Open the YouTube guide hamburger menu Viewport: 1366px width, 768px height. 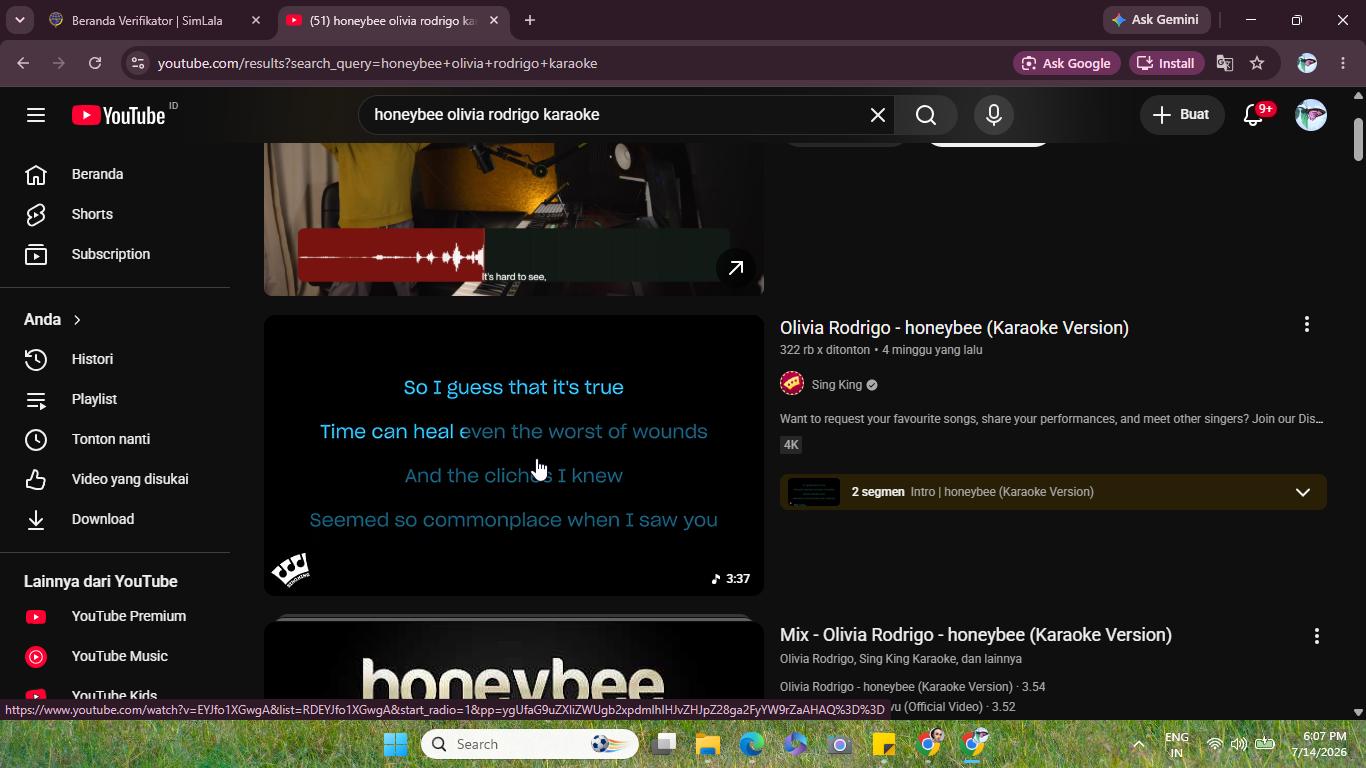coord(36,115)
